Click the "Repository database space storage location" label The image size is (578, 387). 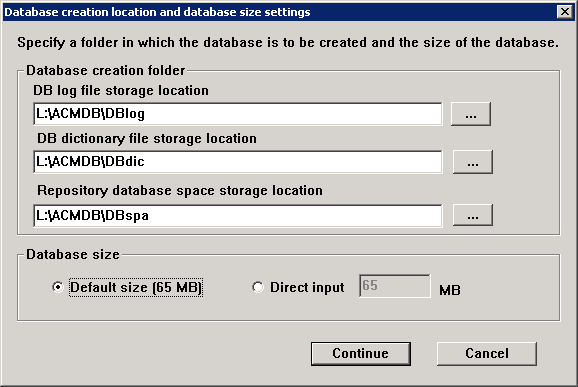[x=180, y=191]
